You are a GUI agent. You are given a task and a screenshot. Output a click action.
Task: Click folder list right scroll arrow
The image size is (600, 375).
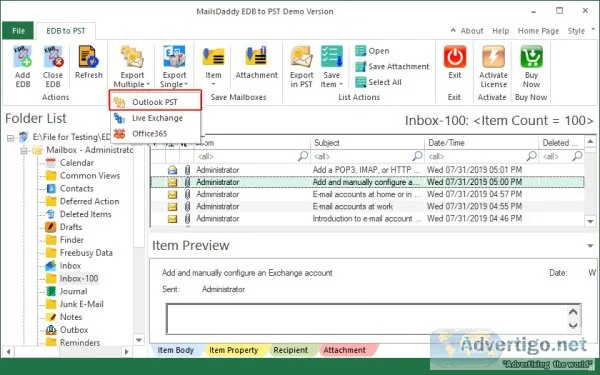coord(127,351)
